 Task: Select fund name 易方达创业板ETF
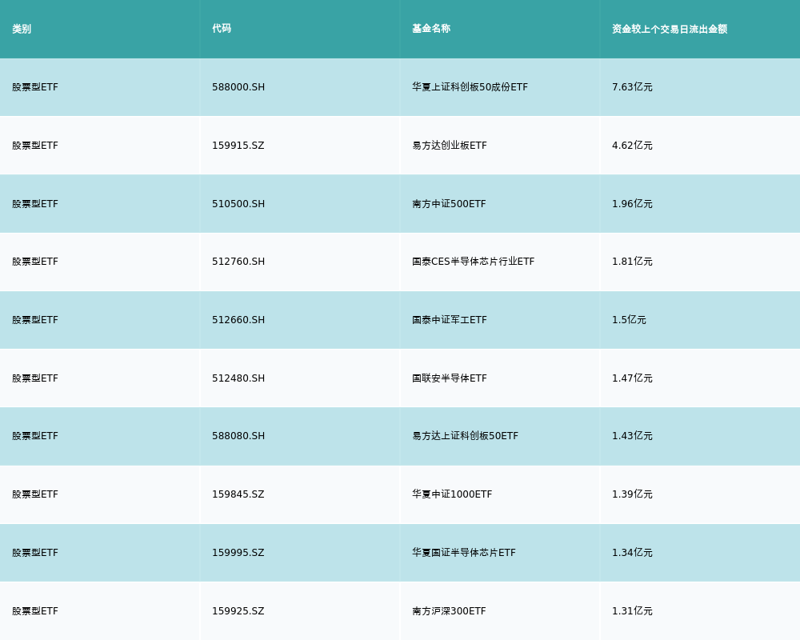tap(449, 145)
